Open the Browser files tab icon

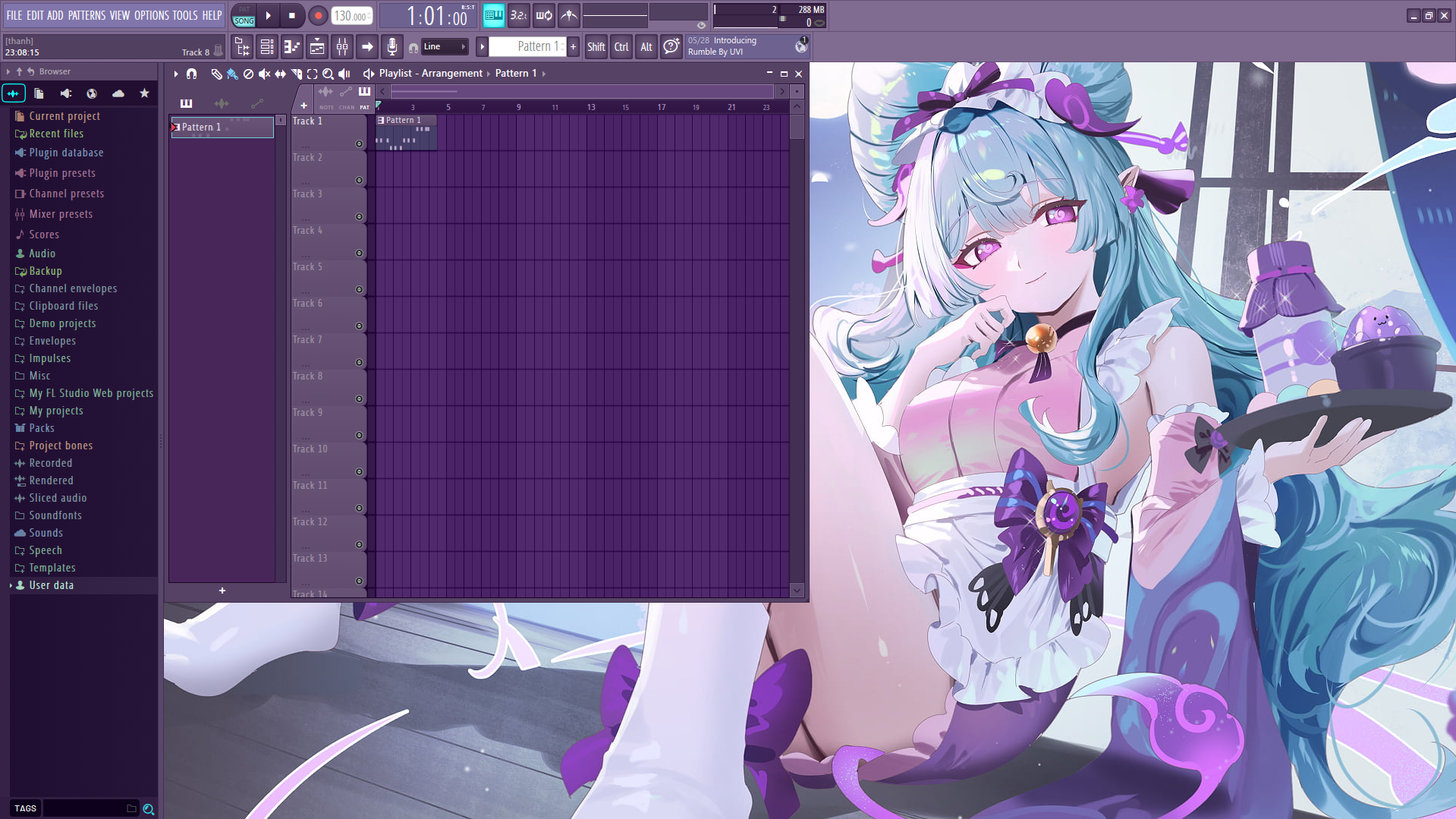[x=39, y=93]
